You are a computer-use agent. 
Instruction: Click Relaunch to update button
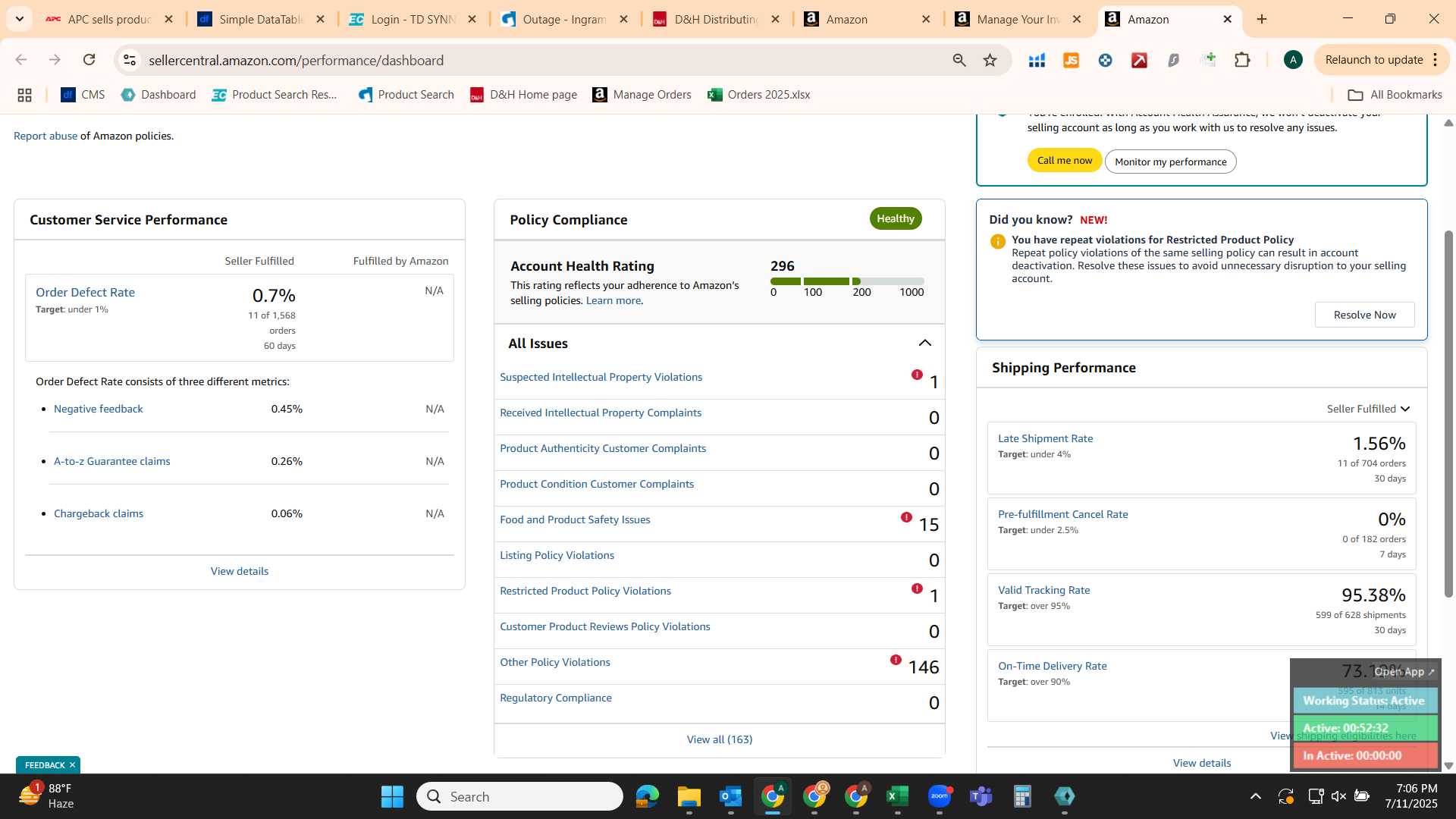click(1373, 60)
